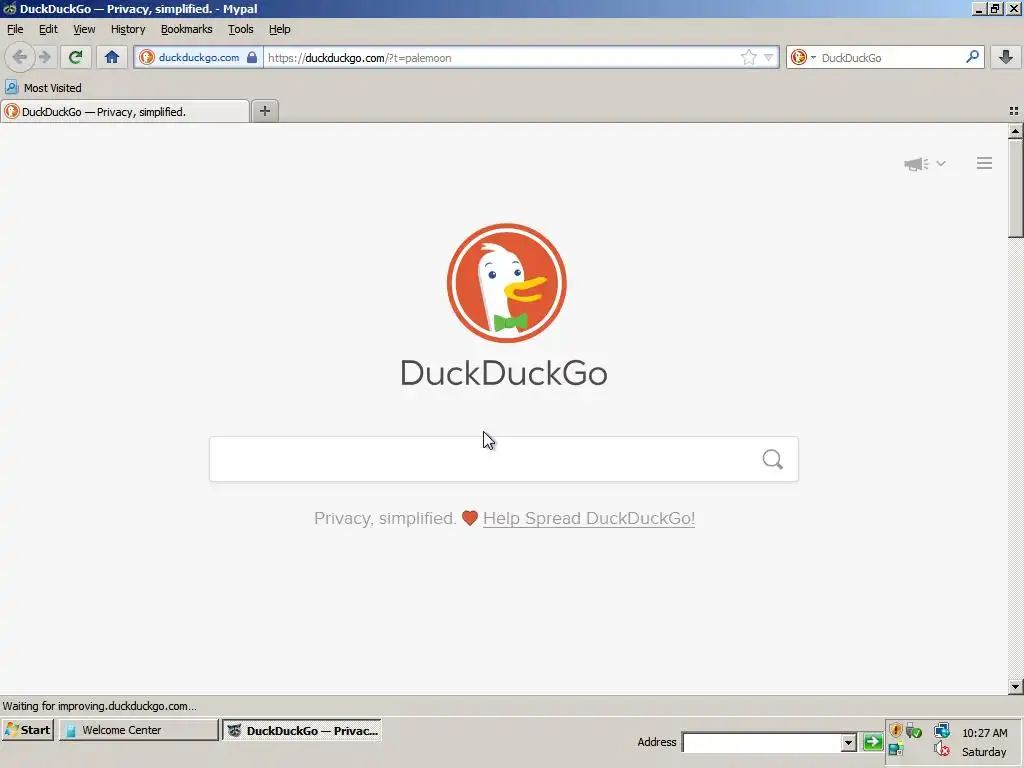
Task: Open the Edit menu
Action: (48, 29)
